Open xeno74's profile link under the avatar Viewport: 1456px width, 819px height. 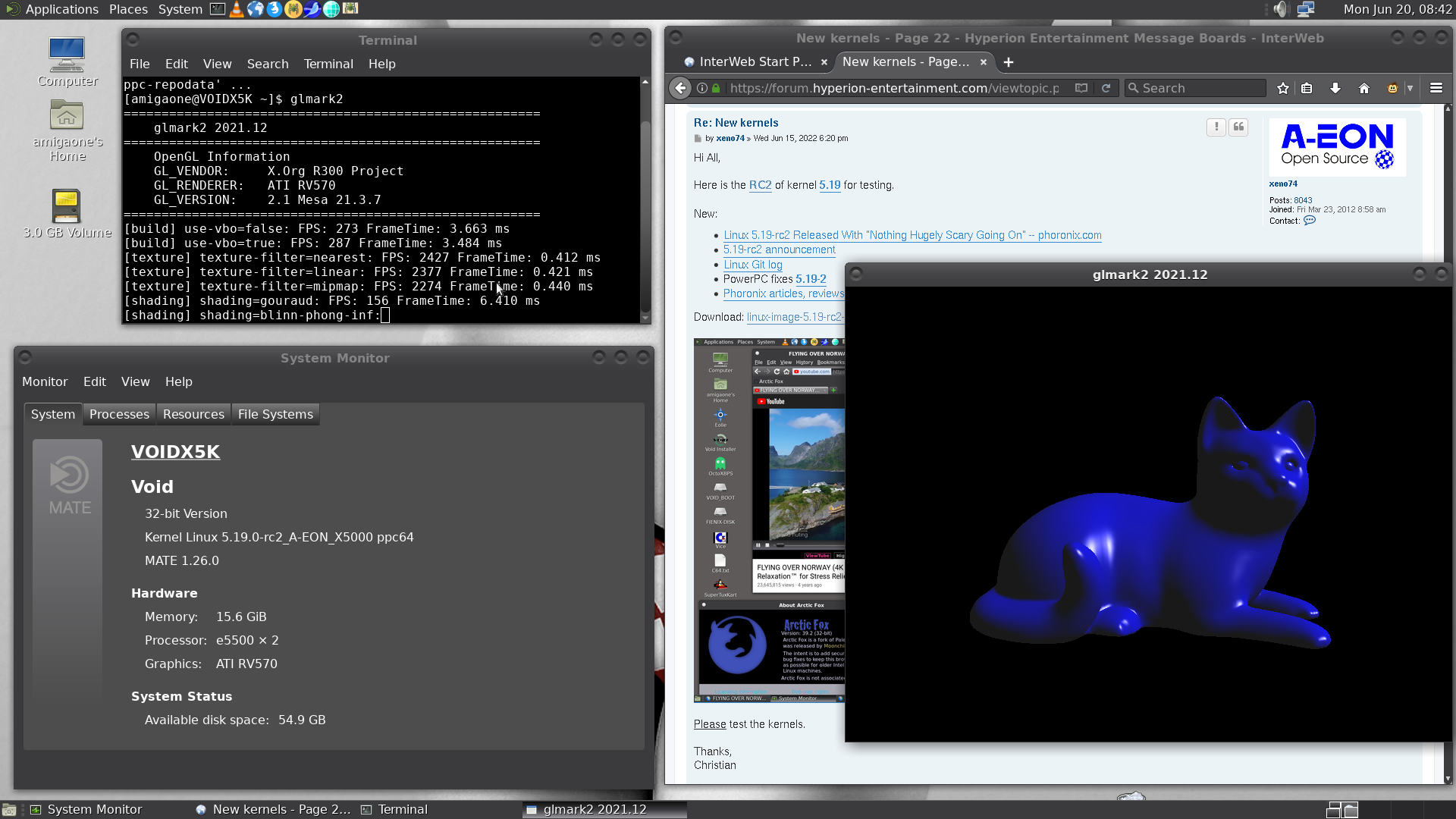point(1283,184)
